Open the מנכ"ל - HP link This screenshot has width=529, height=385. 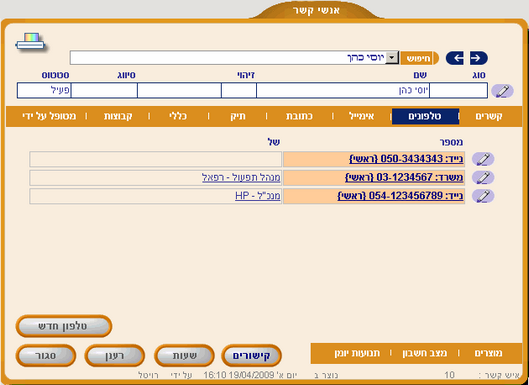[x=258, y=196]
